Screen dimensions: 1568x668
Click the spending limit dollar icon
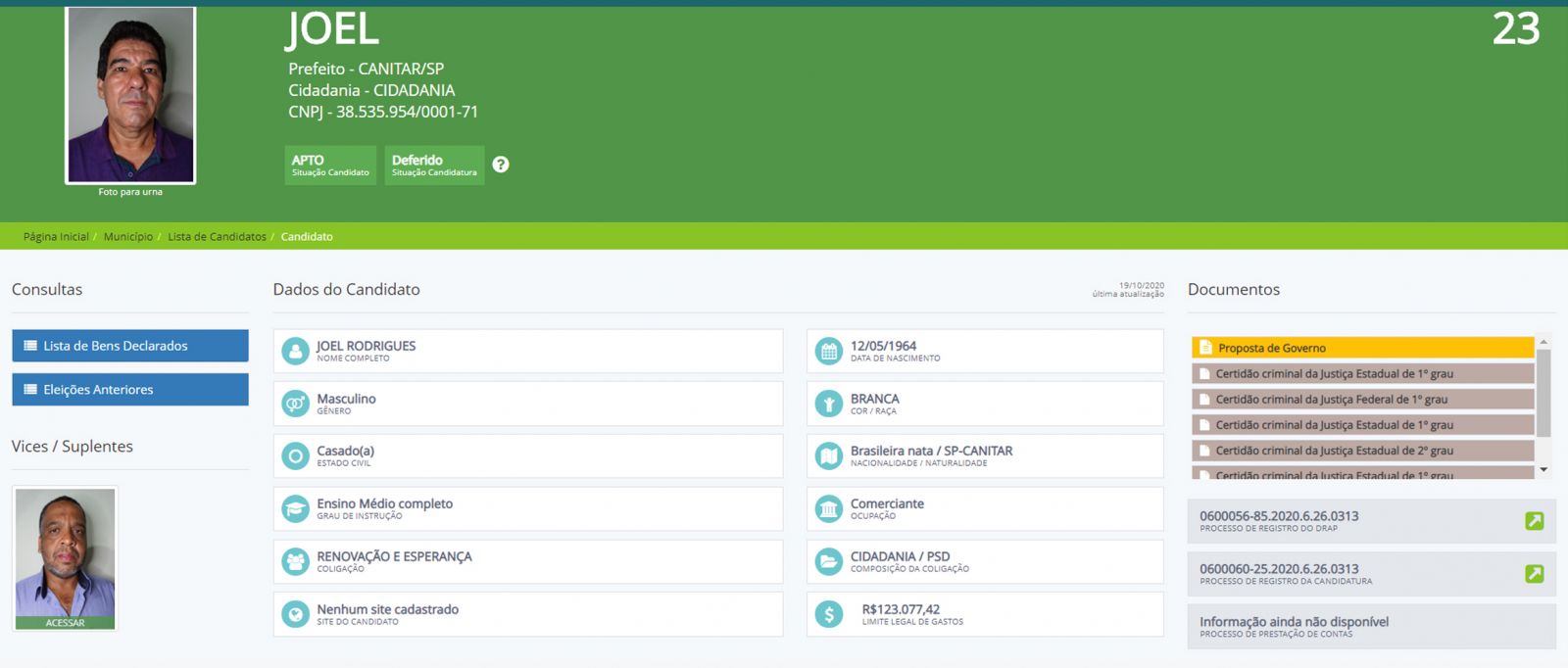click(829, 614)
